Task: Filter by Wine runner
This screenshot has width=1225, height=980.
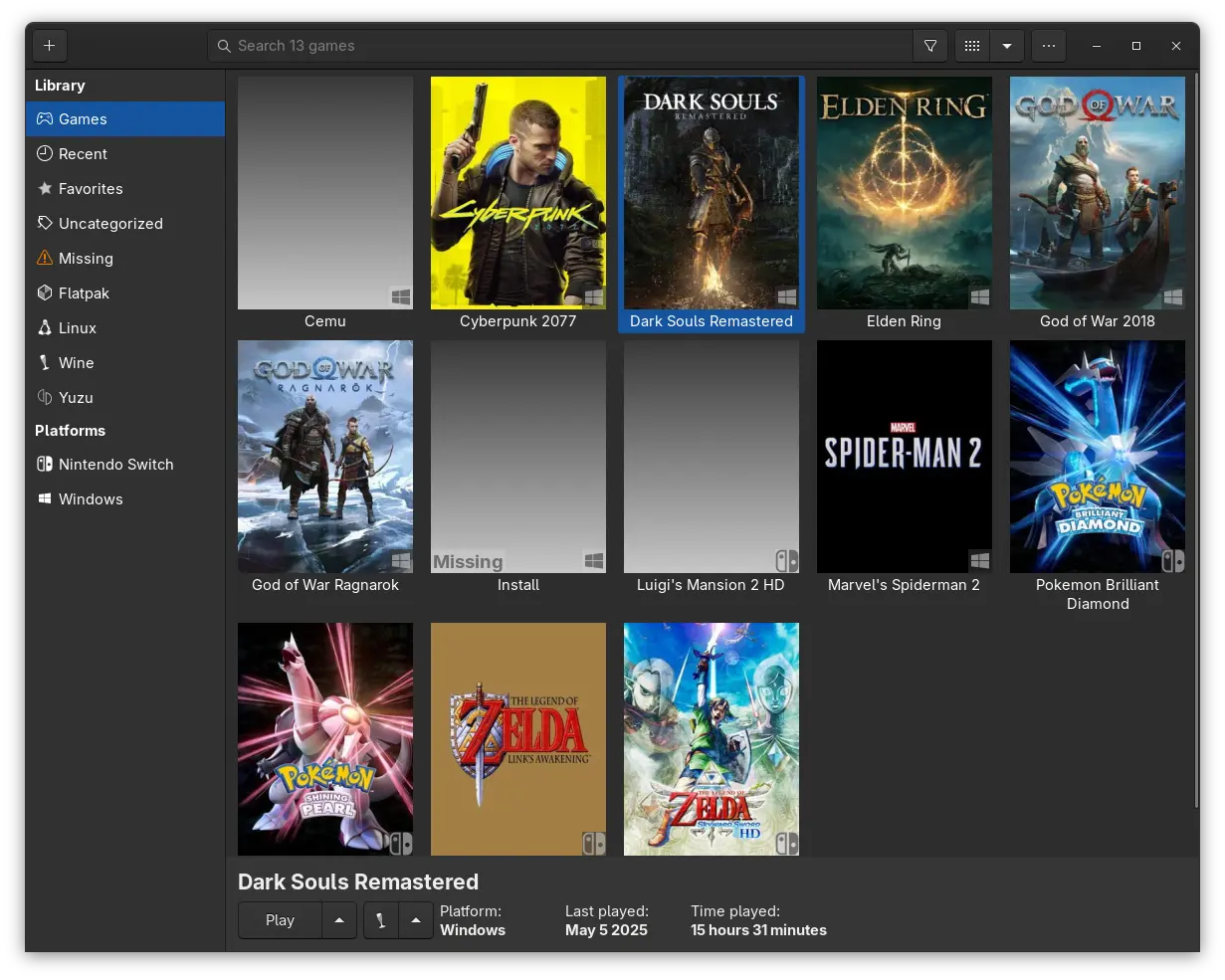Action: (x=125, y=363)
